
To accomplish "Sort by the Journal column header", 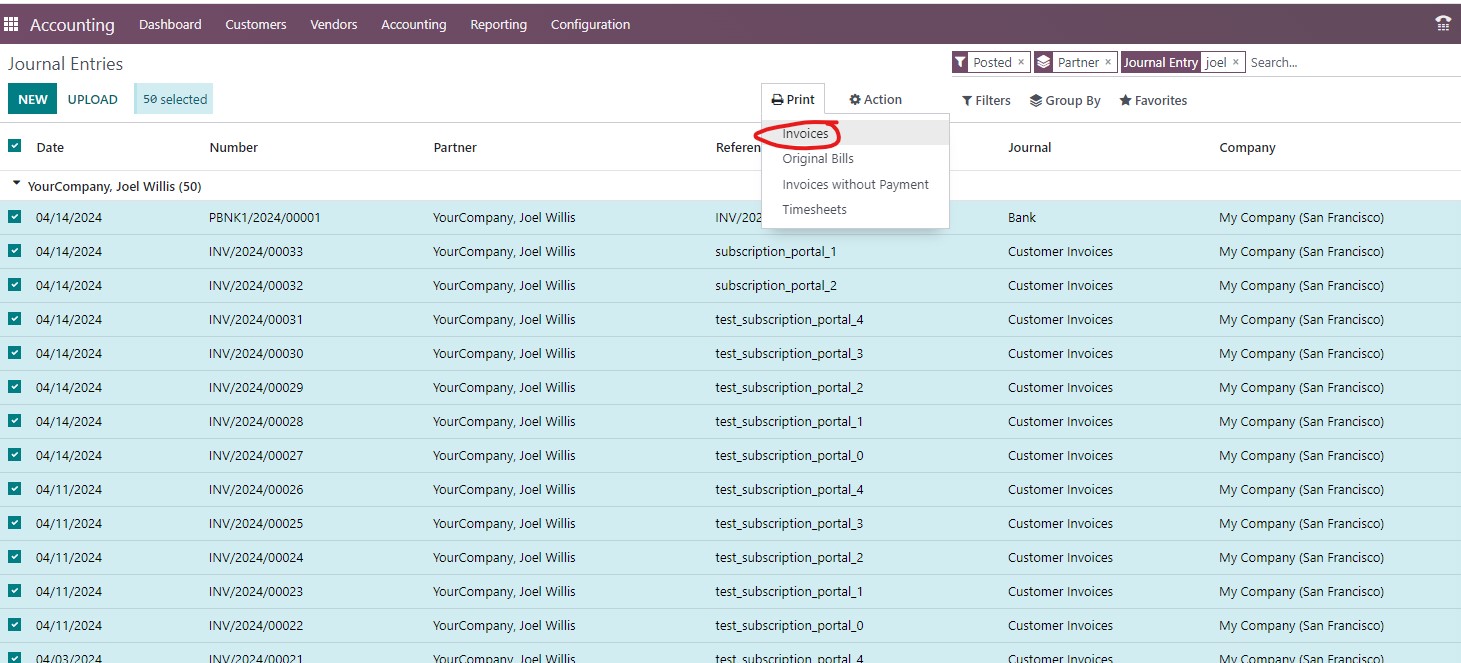I will click(1030, 147).
